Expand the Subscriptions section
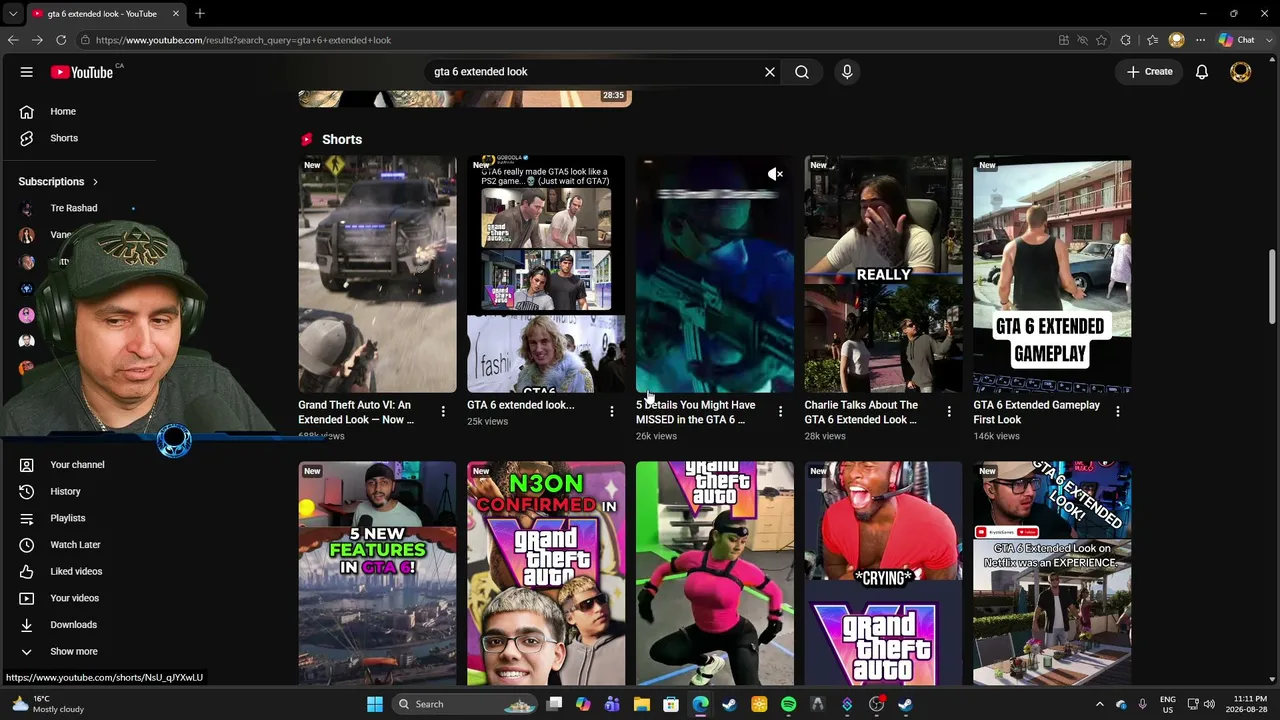 (x=58, y=182)
